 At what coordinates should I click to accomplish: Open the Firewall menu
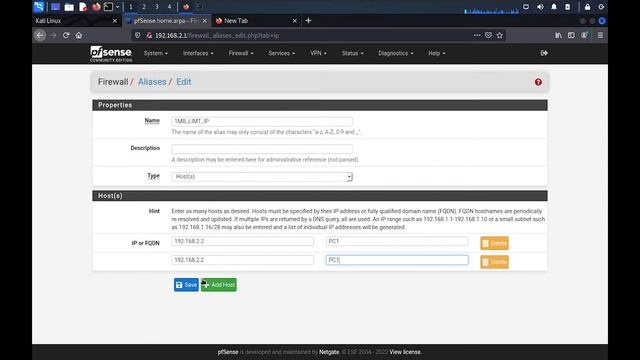point(241,53)
